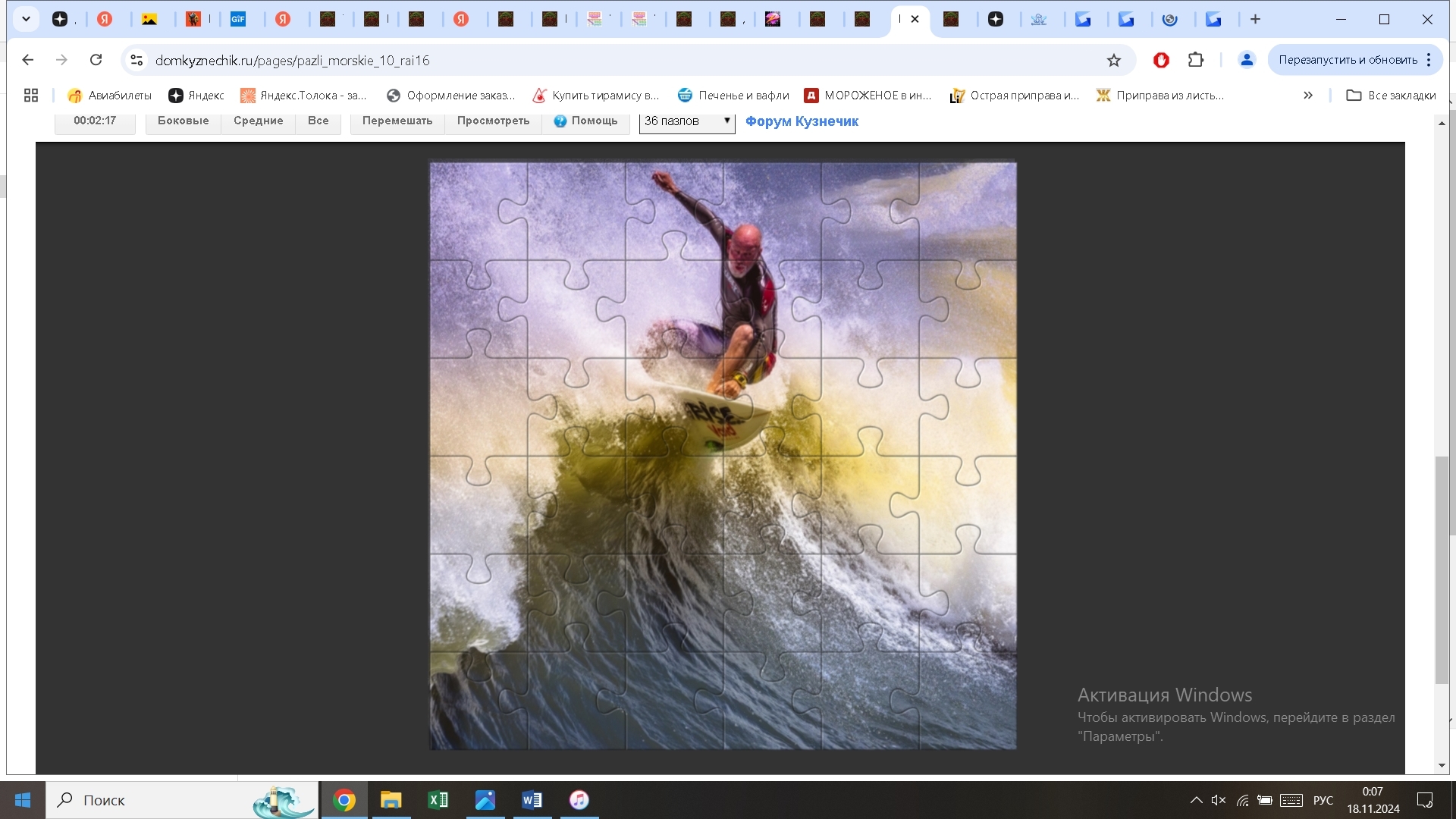Click the 00:02:17 timer display
Viewport: 1456px width, 819px height.
(x=95, y=121)
